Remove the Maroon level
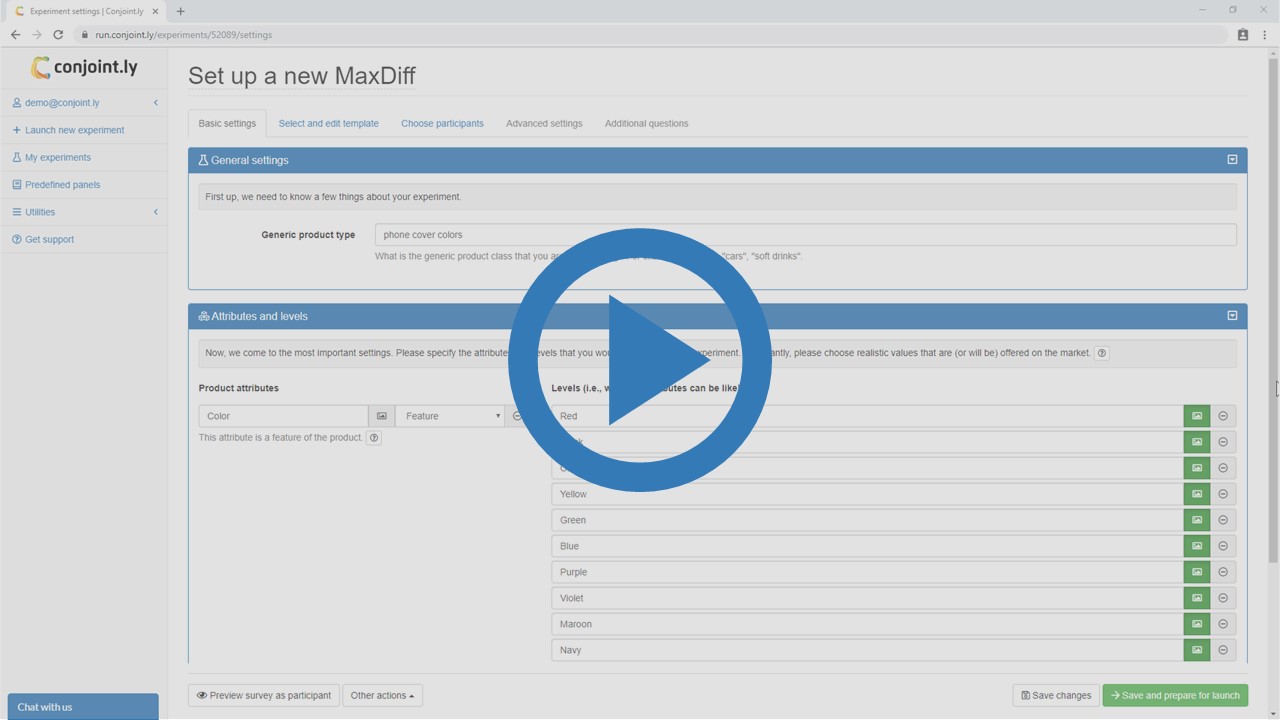The height and width of the screenshot is (720, 1280). coord(1223,623)
